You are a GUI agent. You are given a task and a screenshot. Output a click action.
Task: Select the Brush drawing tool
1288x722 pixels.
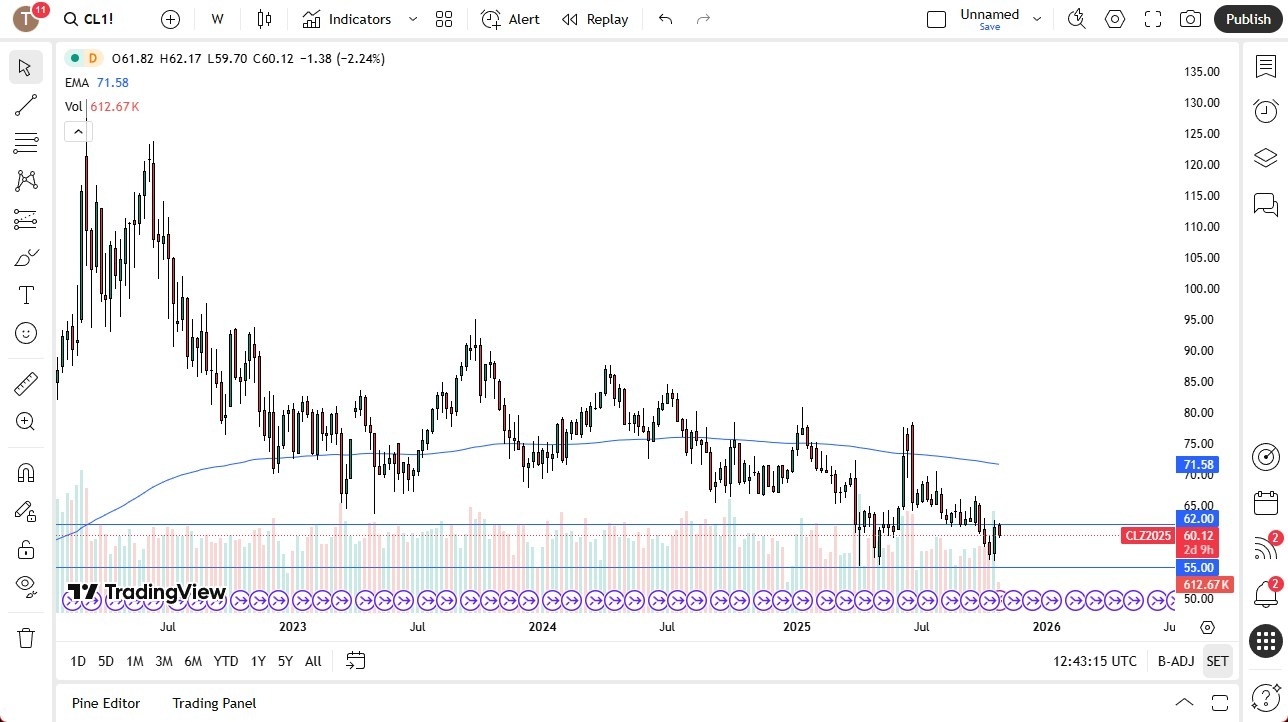tap(25, 257)
